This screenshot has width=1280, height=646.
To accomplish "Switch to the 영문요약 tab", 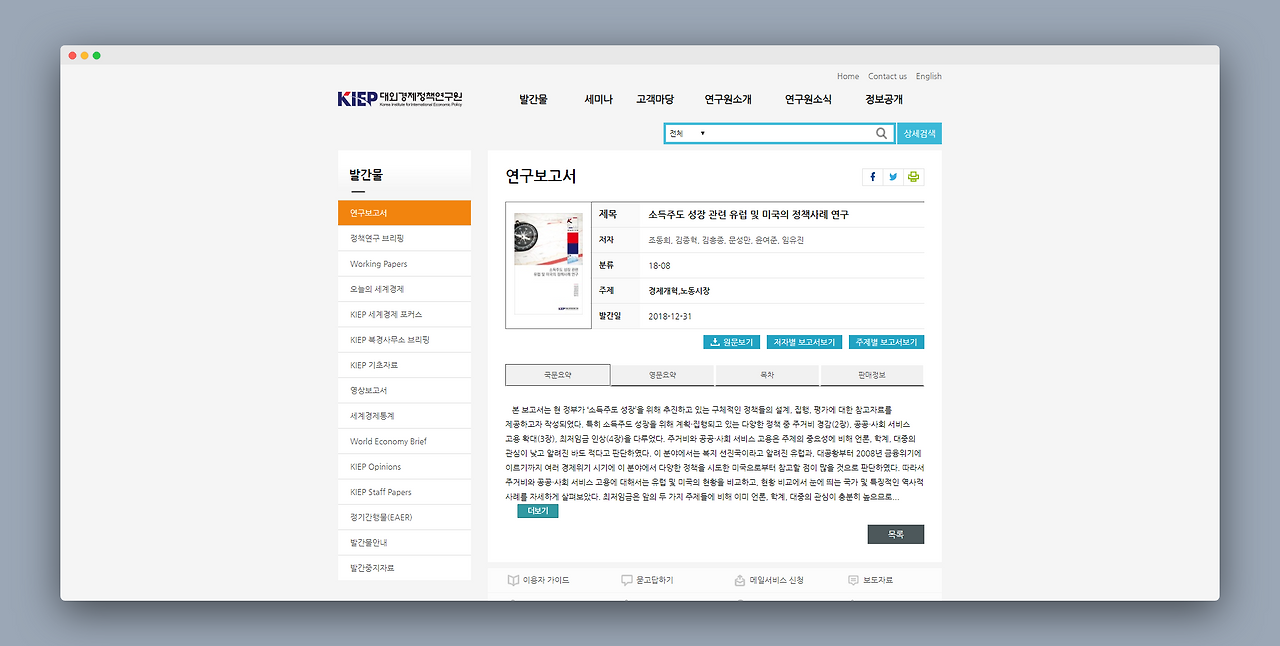I will coord(662,375).
